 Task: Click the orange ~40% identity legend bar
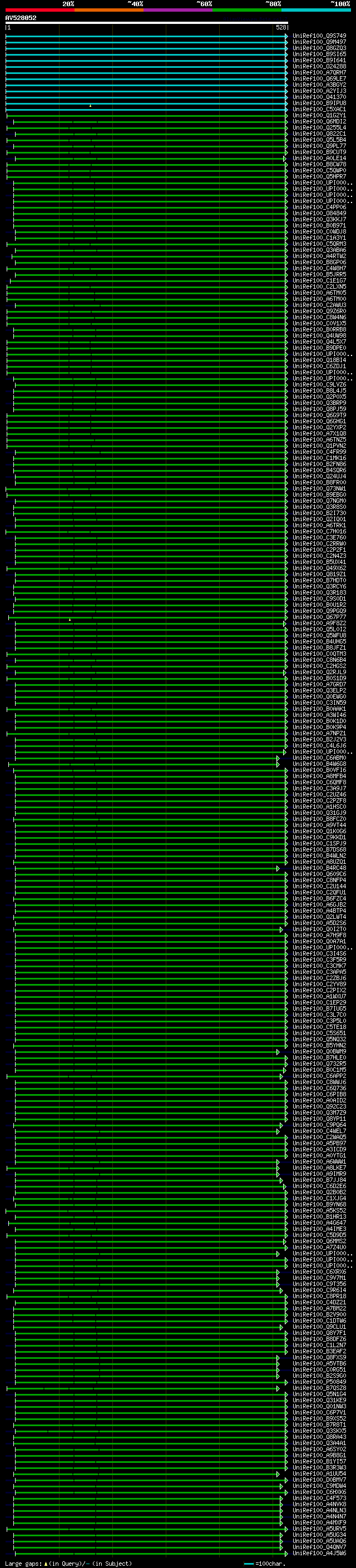[109, 10]
